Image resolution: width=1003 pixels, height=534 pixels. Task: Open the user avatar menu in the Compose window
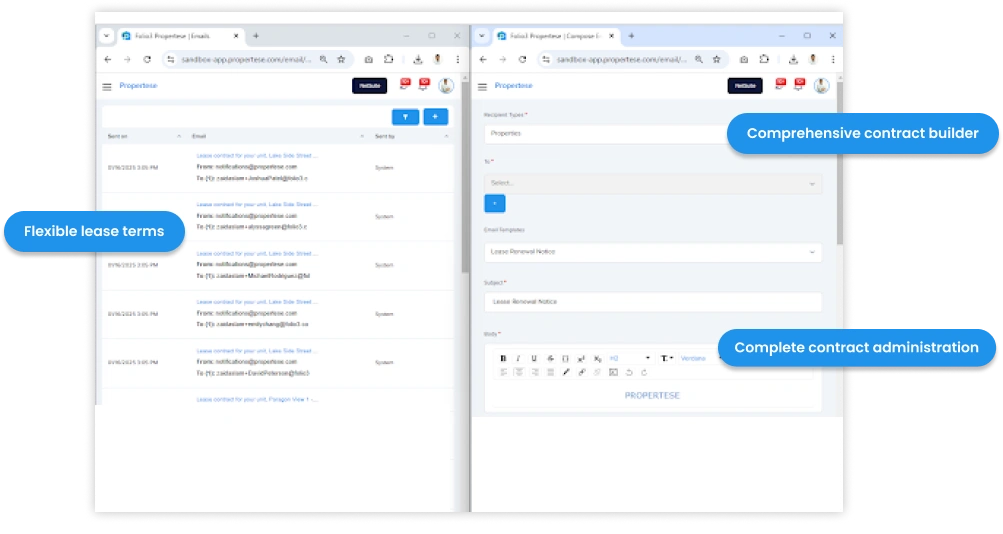click(821, 85)
